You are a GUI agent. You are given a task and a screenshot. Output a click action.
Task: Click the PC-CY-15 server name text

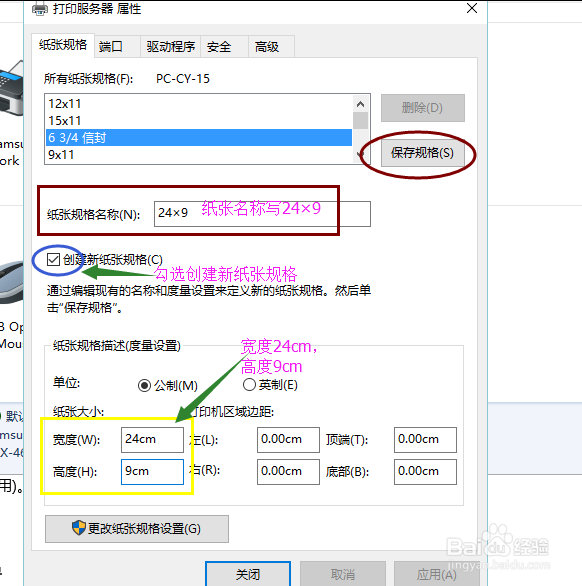tap(183, 78)
